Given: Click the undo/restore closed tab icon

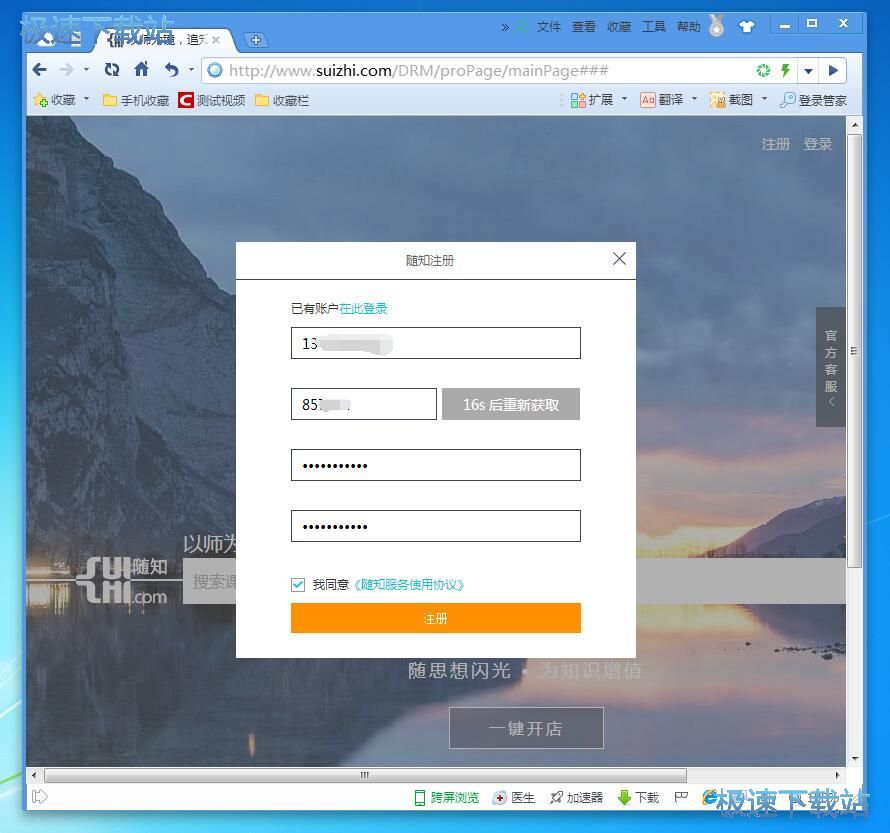Looking at the screenshot, I should pyautogui.click(x=171, y=70).
